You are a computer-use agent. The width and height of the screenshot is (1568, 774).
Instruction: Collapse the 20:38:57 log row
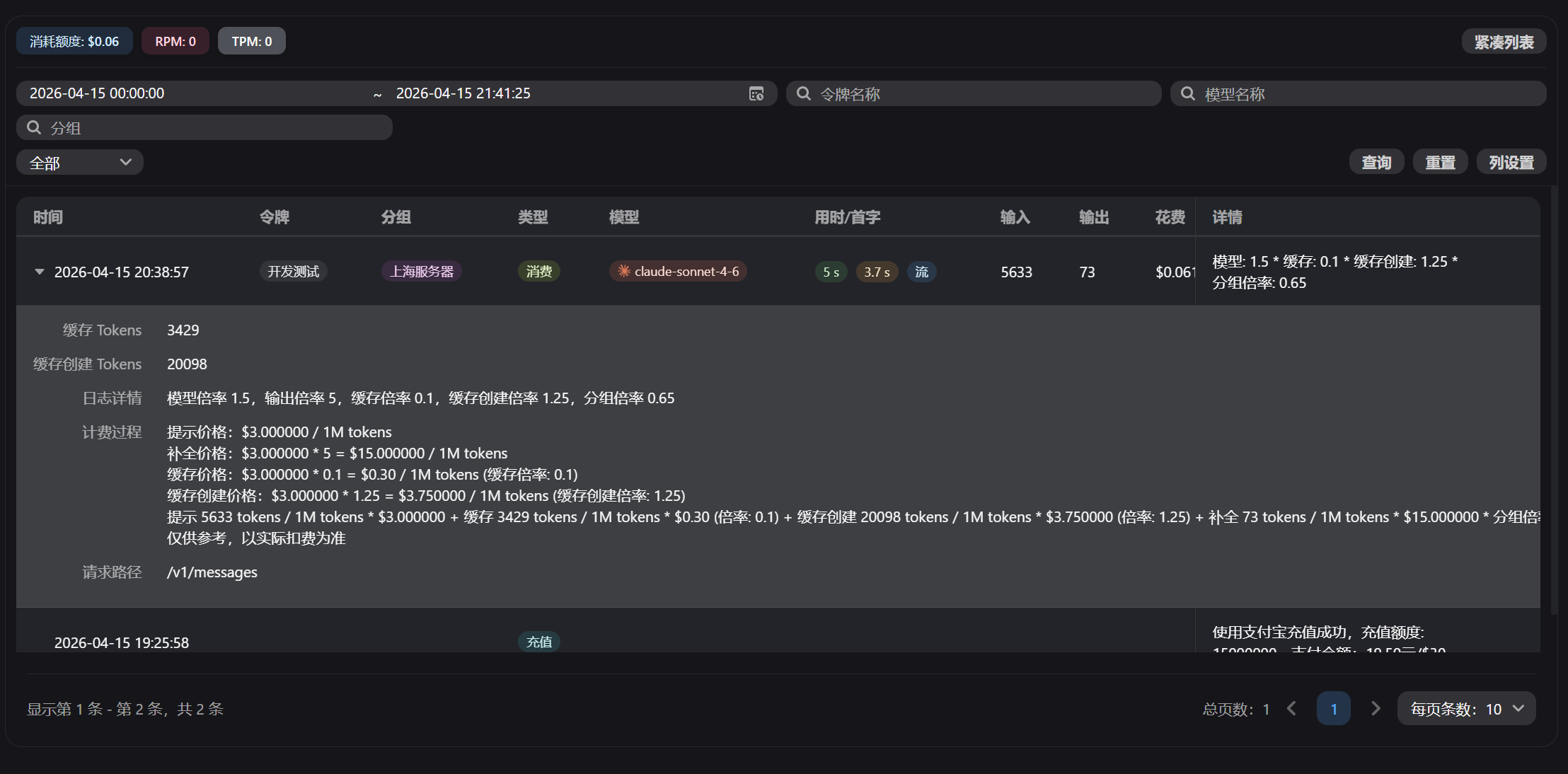40,272
